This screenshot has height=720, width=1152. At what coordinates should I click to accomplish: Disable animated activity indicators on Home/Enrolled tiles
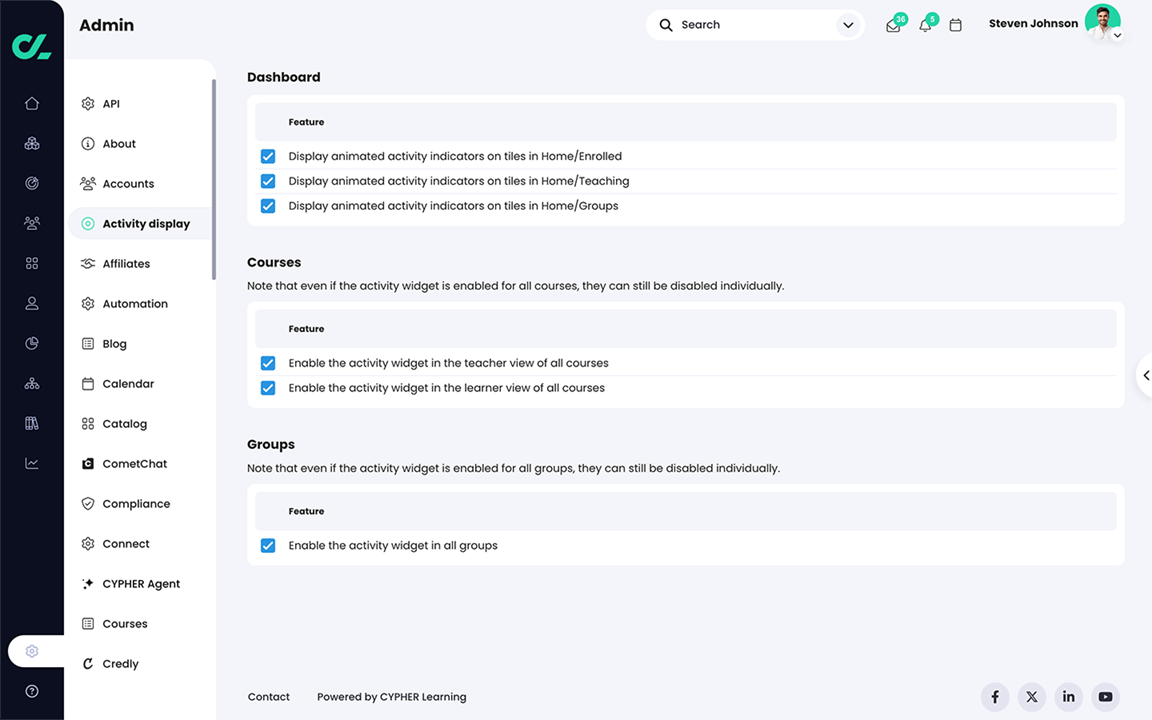pos(268,156)
